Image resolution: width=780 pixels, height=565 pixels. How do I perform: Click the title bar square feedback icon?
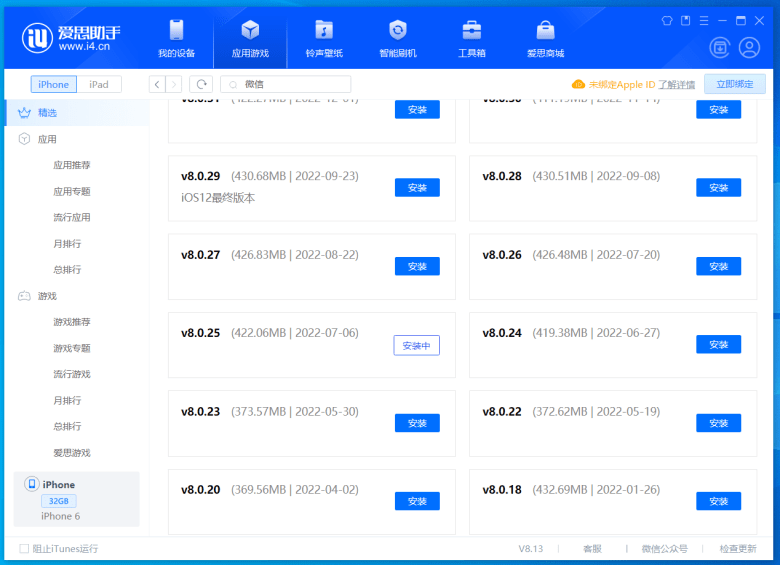tap(685, 20)
